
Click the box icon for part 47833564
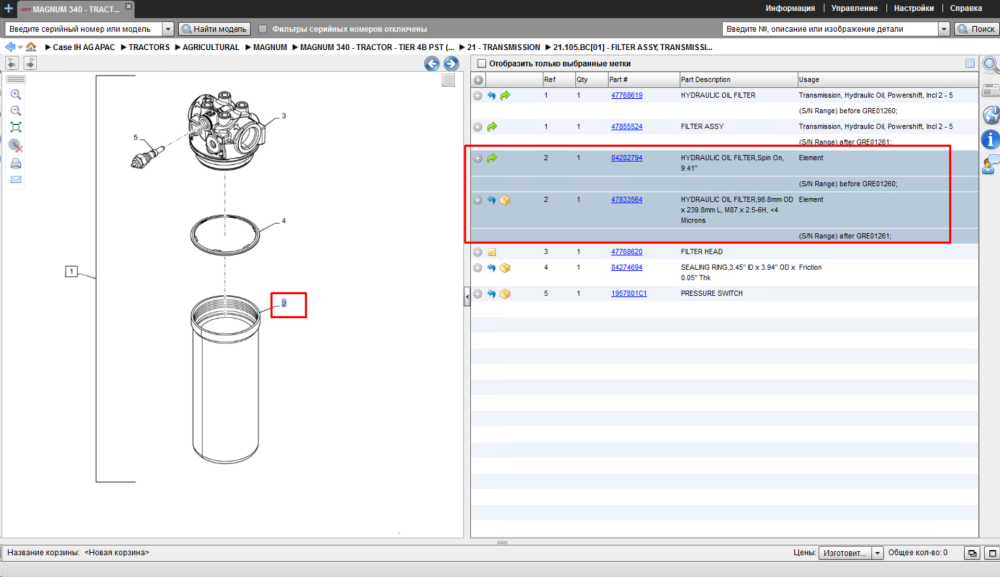click(505, 200)
